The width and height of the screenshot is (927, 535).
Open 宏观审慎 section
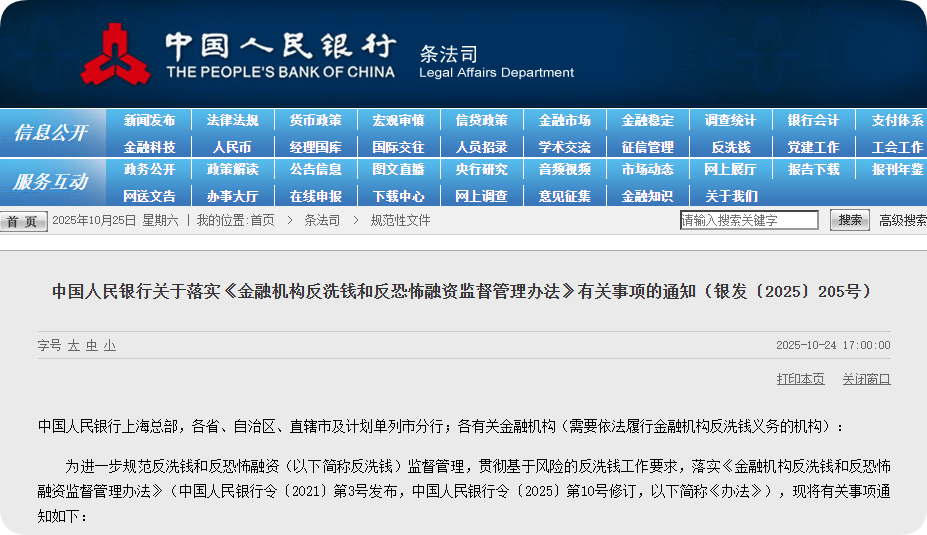point(398,120)
